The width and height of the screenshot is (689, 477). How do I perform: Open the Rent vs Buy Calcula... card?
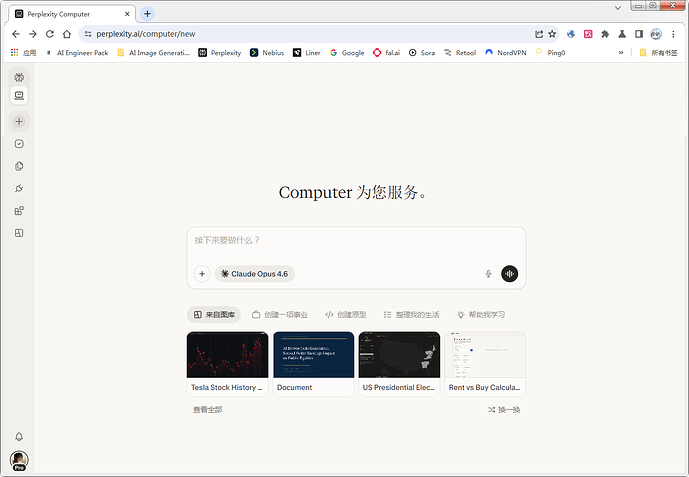pos(485,364)
